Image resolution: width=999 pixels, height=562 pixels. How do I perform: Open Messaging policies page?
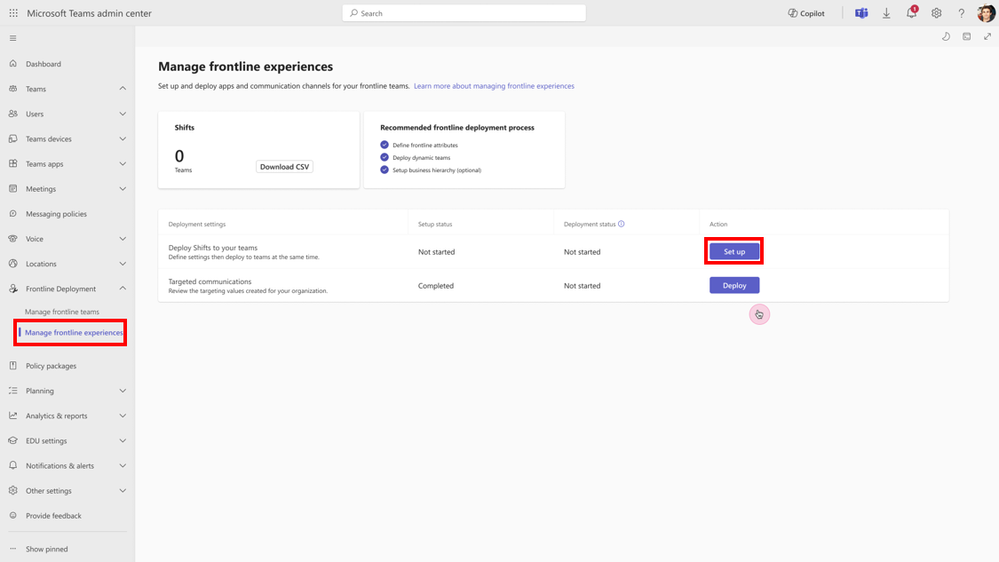coord(56,213)
